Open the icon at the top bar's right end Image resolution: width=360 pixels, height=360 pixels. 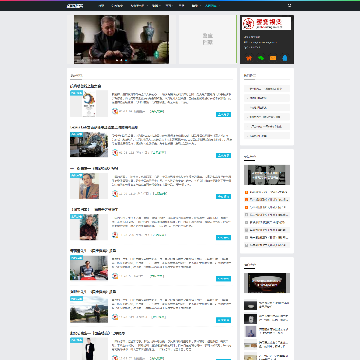point(289,5)
